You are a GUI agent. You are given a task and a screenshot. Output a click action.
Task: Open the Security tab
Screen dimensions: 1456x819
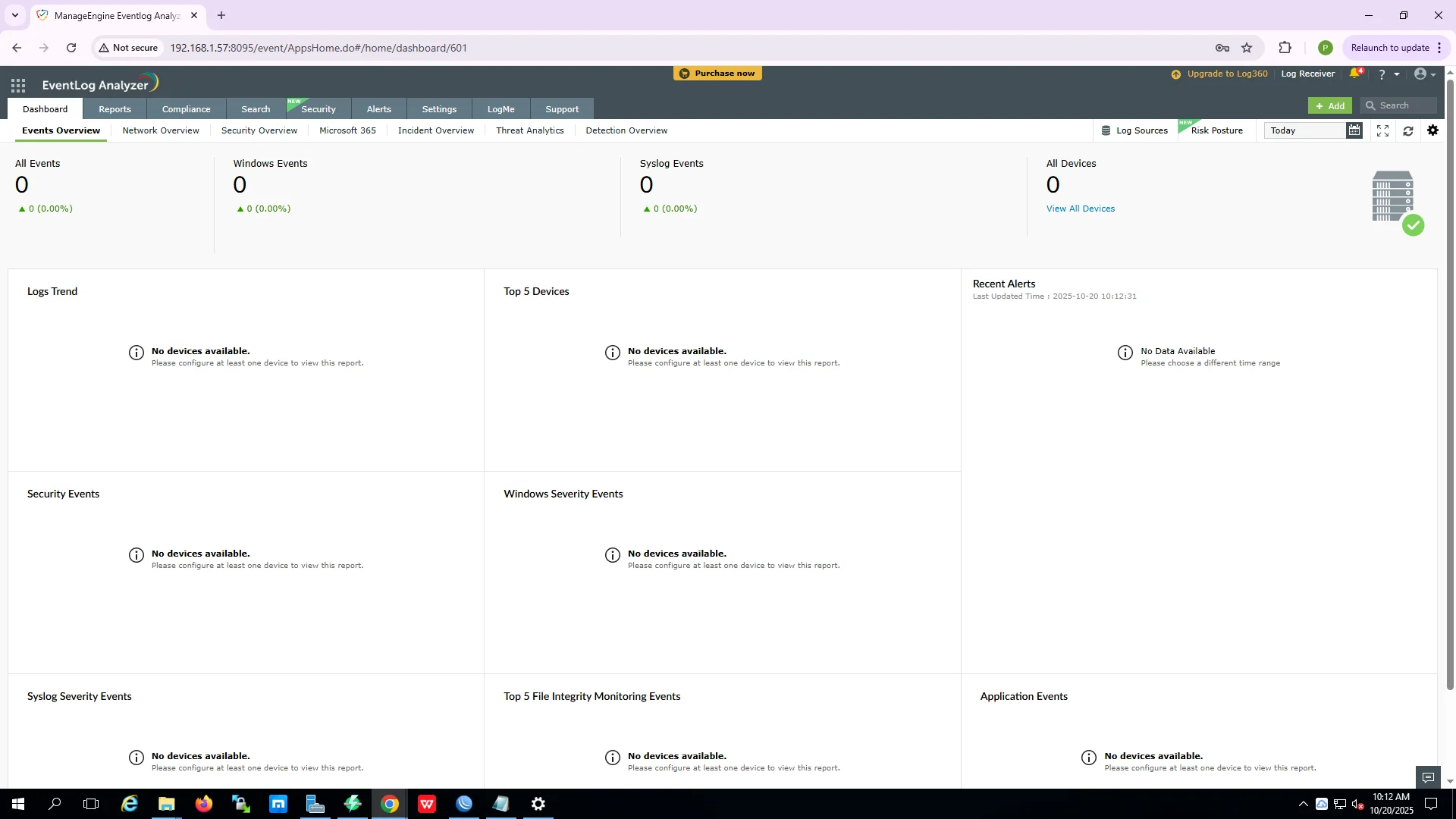[318, 109]
